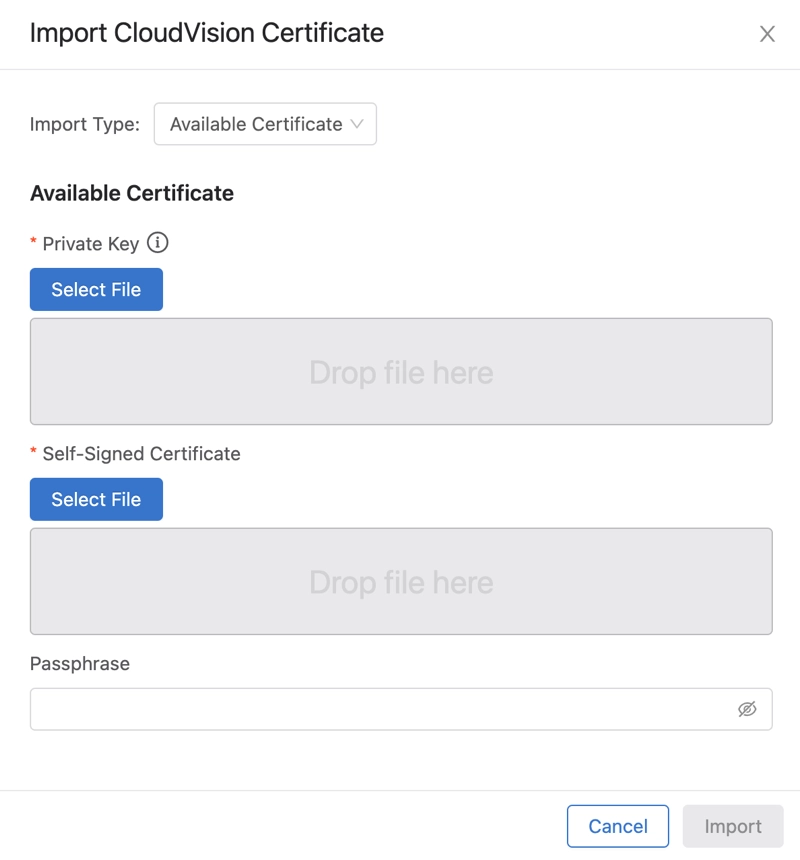Click the Import CloudVision Certificate title

pyautogui.click(x=207, y=33)
